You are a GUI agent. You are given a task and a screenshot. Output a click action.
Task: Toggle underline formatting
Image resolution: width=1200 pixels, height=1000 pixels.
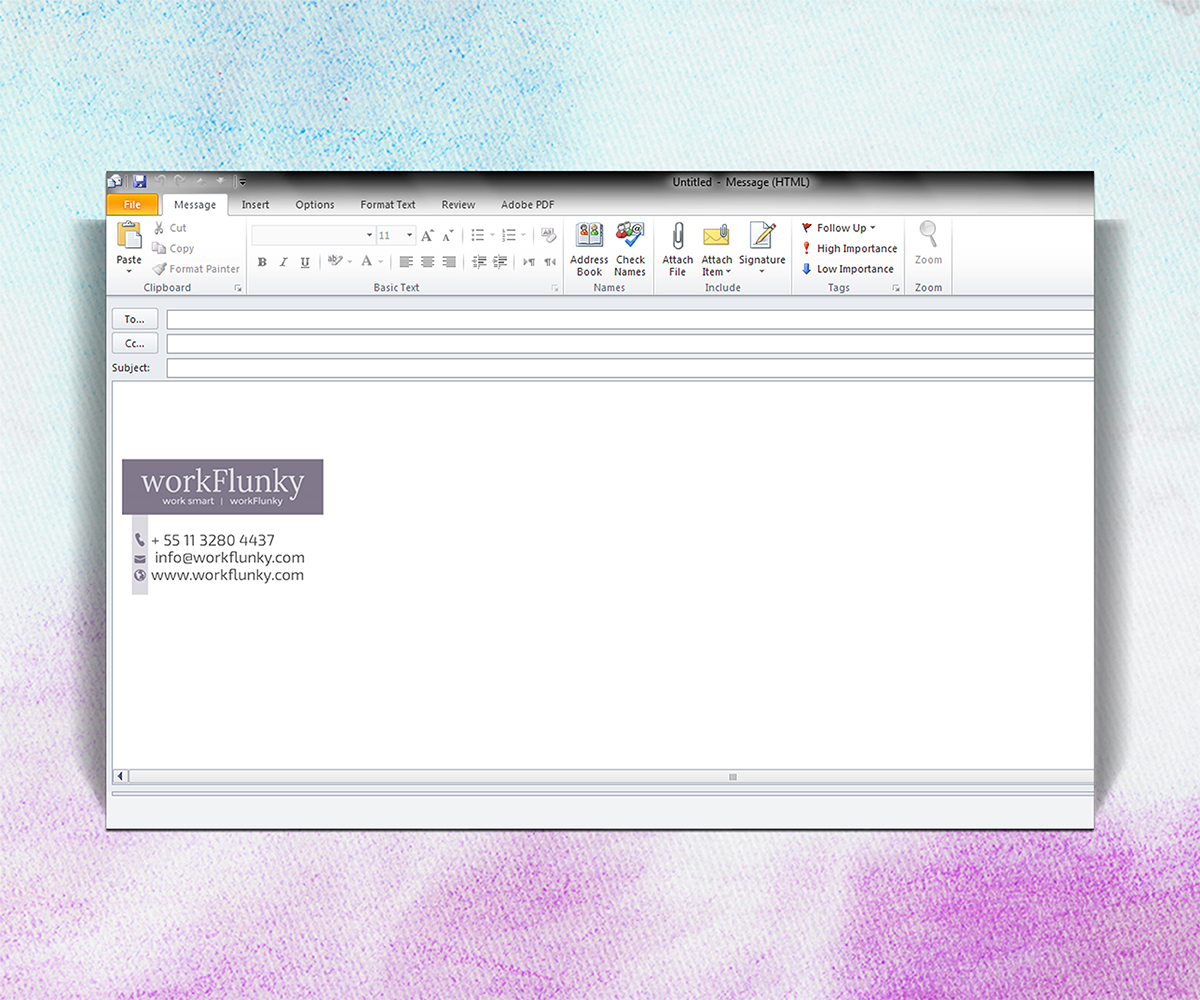[x=304, y=261]
